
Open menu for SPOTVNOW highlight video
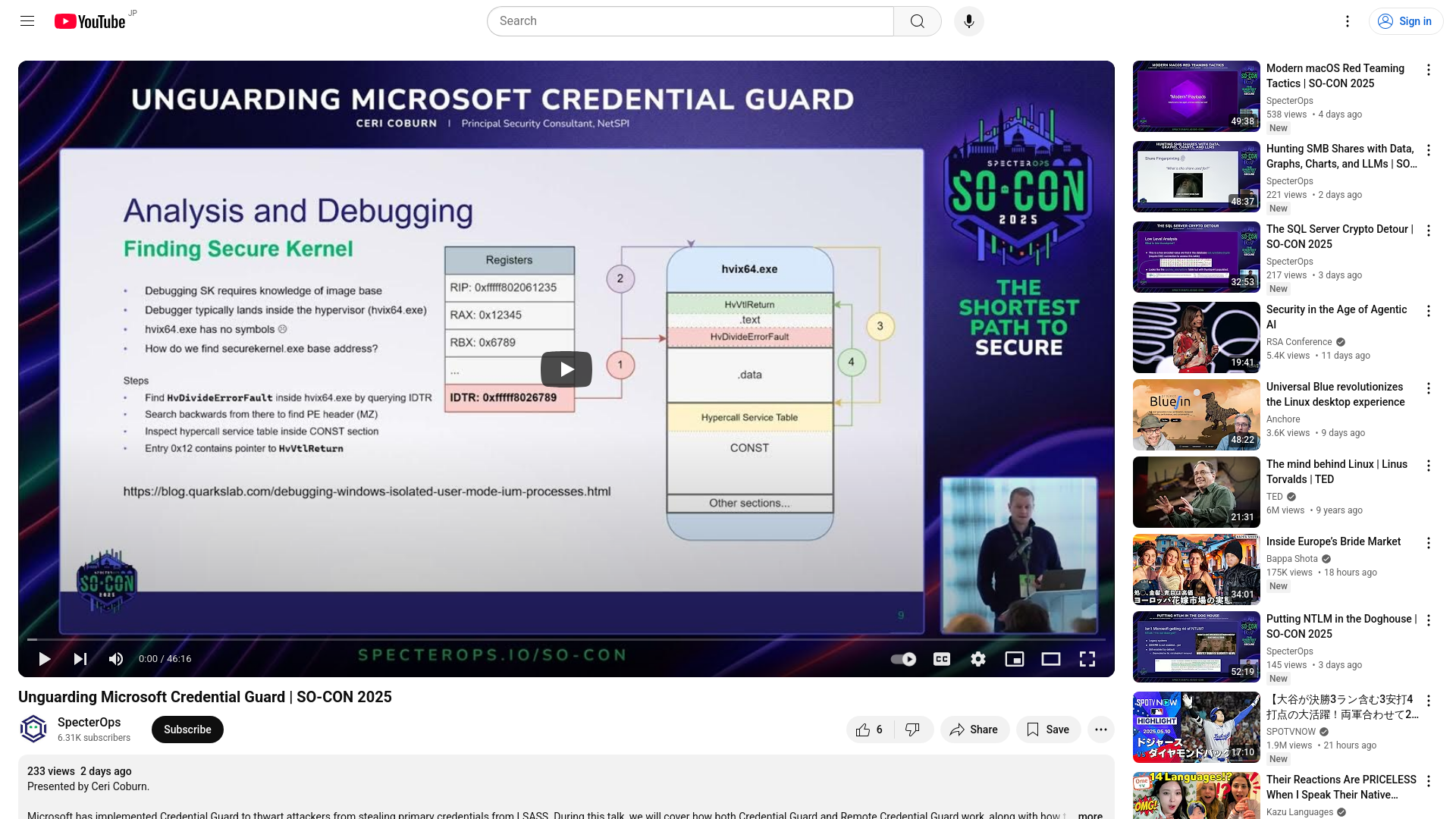[x=1429, y=701]
